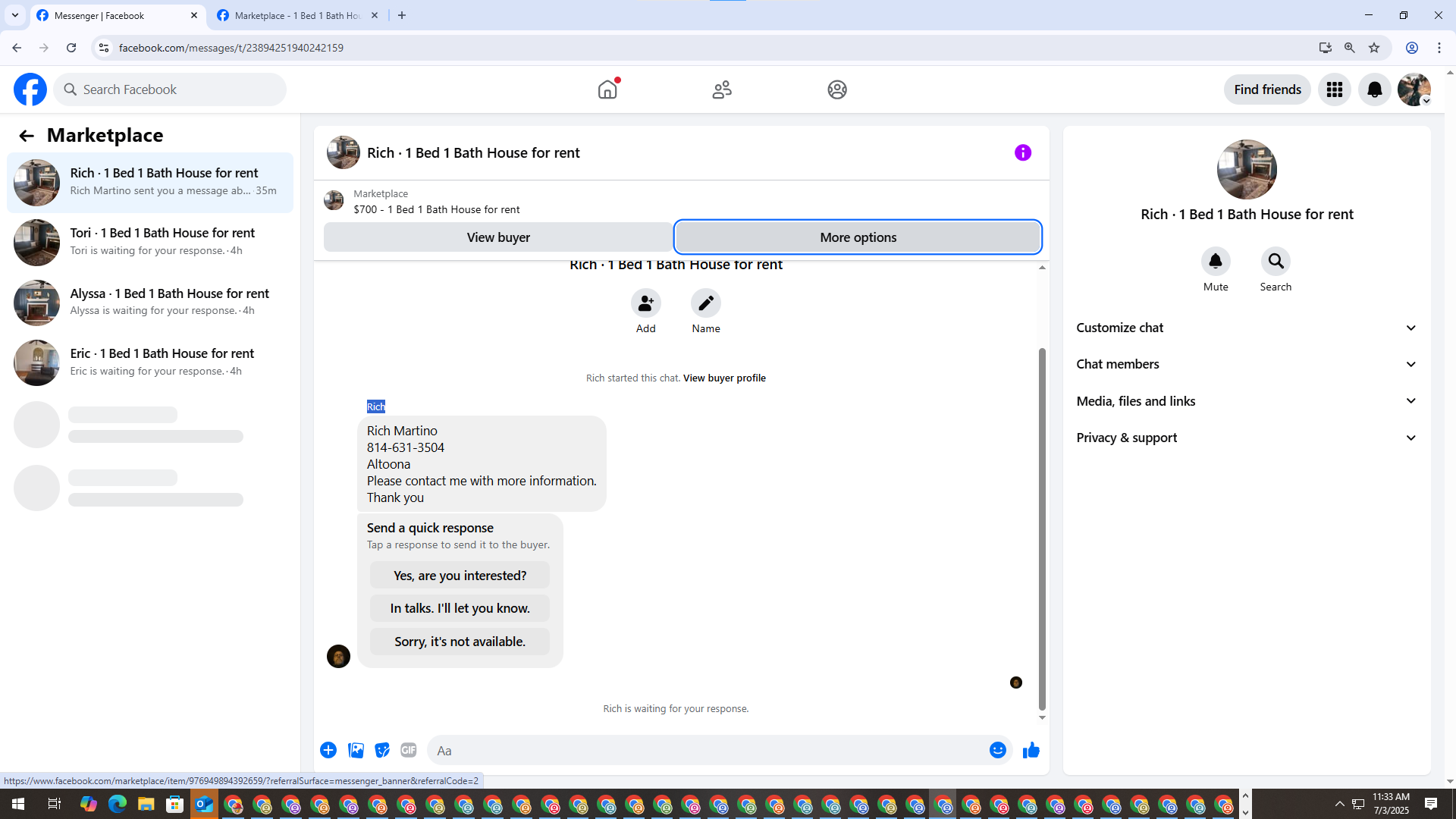The image size is (1456, 819).
Task: Click the View buyer button
Action: pos(498,237)
